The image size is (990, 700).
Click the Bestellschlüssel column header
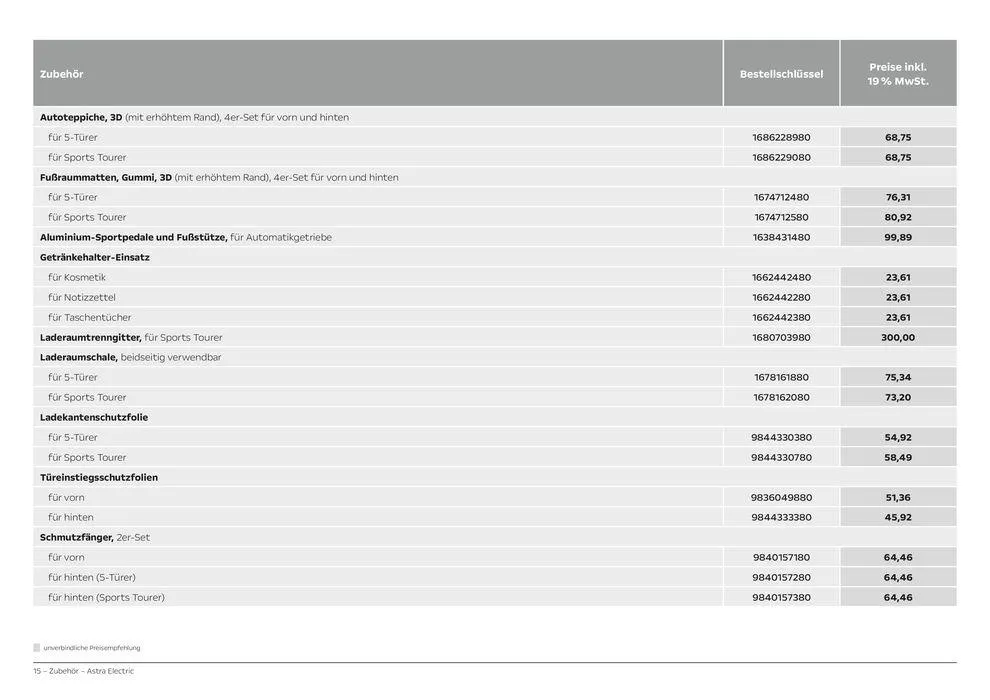pos(781,74)
